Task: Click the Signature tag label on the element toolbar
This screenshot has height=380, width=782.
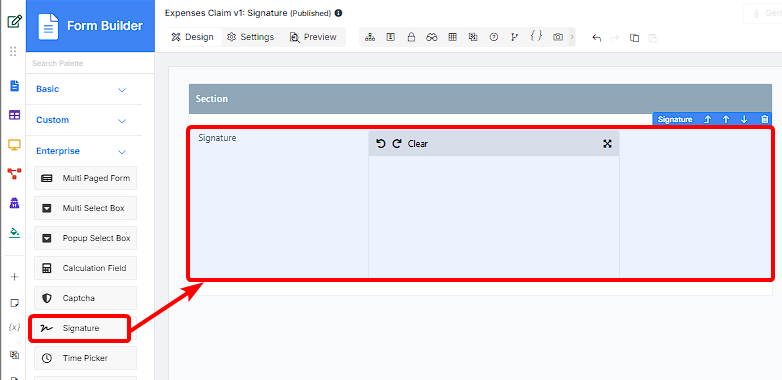Action: pyautogui.click(x=675, y=119)
